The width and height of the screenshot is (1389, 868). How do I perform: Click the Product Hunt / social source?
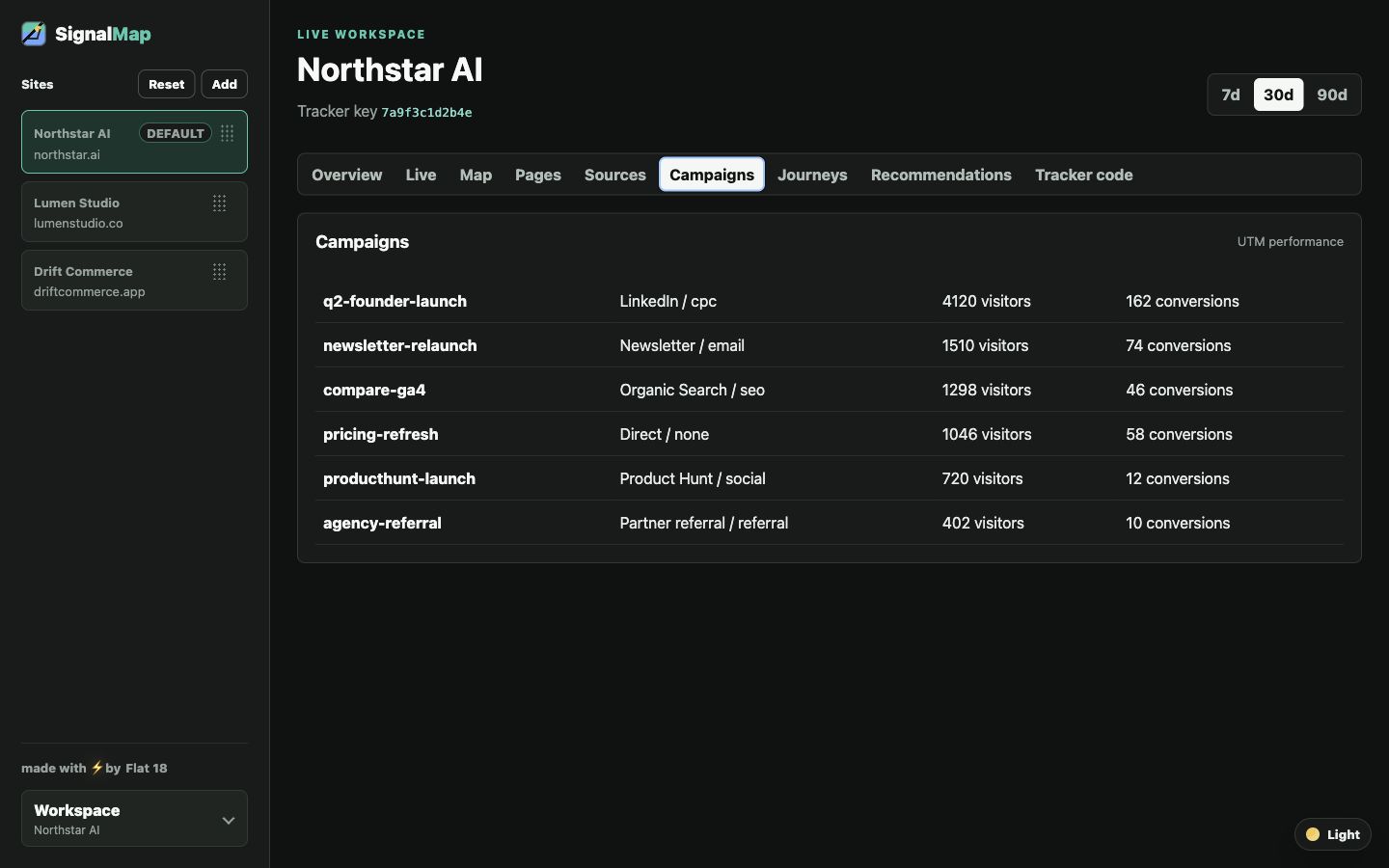(x=693, y=478)
